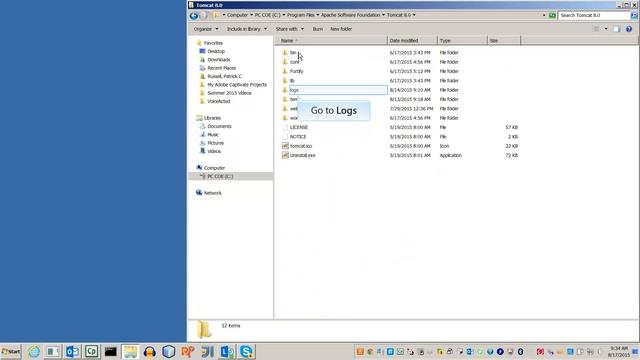Expand the arrow after PC COE (C:)
640x360 pixels.
pos(284,15)
